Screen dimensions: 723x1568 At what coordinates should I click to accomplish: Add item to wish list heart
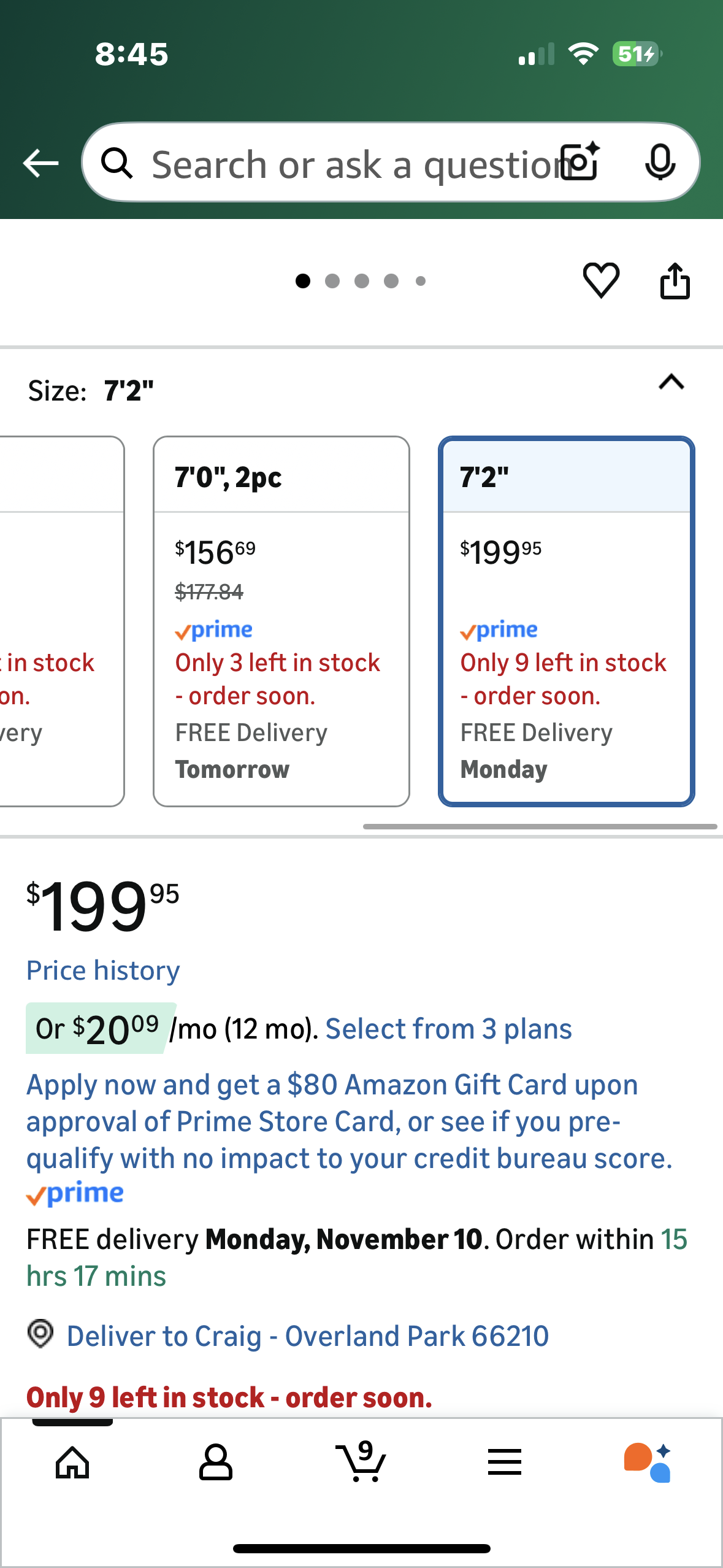(x=601, y=280)
